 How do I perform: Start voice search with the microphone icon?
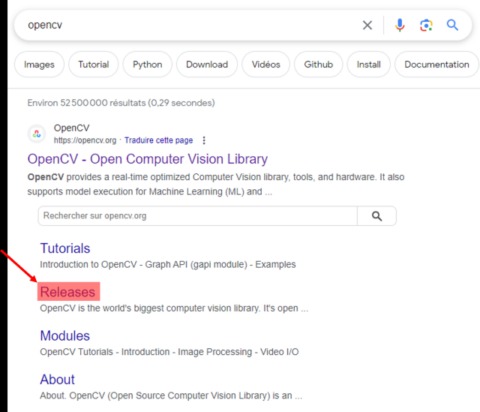tap(400, 25)
